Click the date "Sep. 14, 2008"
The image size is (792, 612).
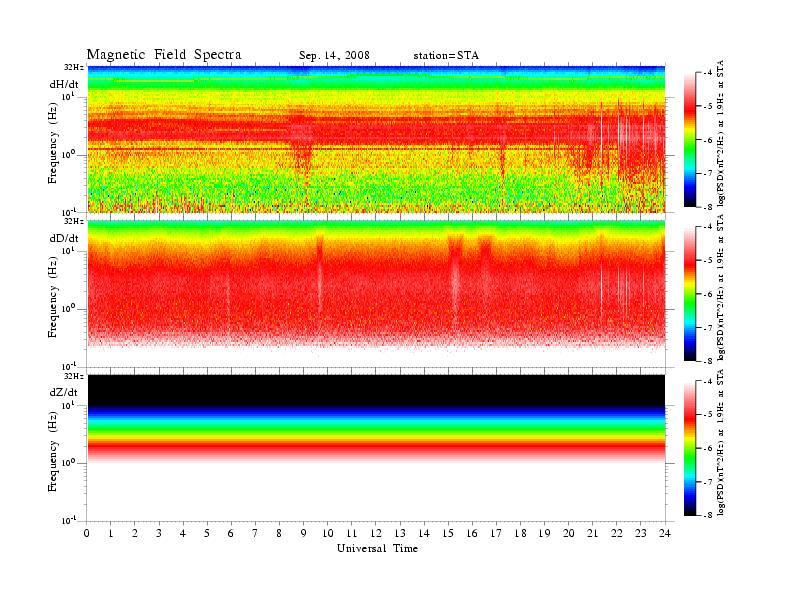tap(334, 56)
